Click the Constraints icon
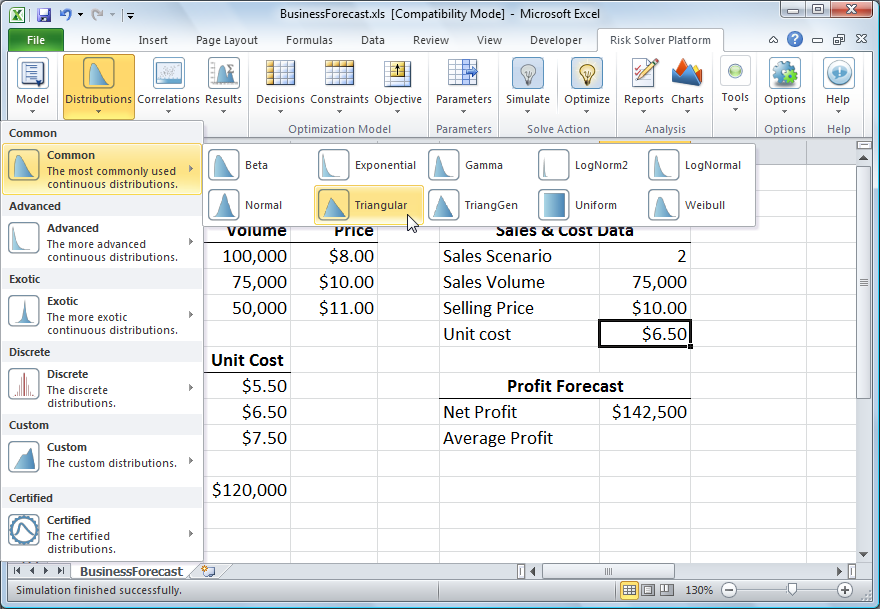 pos(338,75)
